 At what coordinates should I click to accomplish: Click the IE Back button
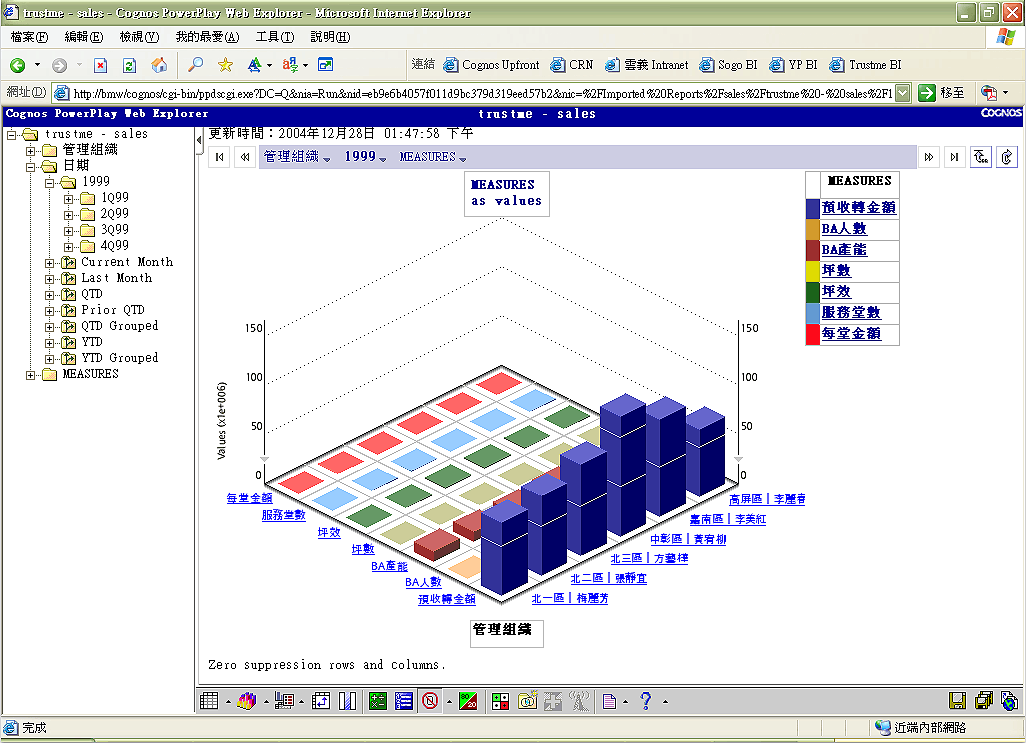(18, 65)
